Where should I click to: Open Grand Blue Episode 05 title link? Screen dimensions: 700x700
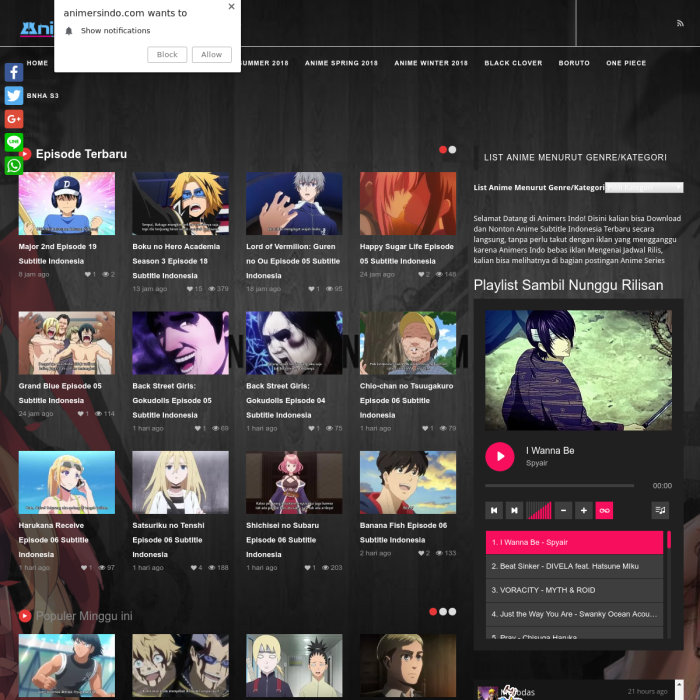(x=60, y=393)
